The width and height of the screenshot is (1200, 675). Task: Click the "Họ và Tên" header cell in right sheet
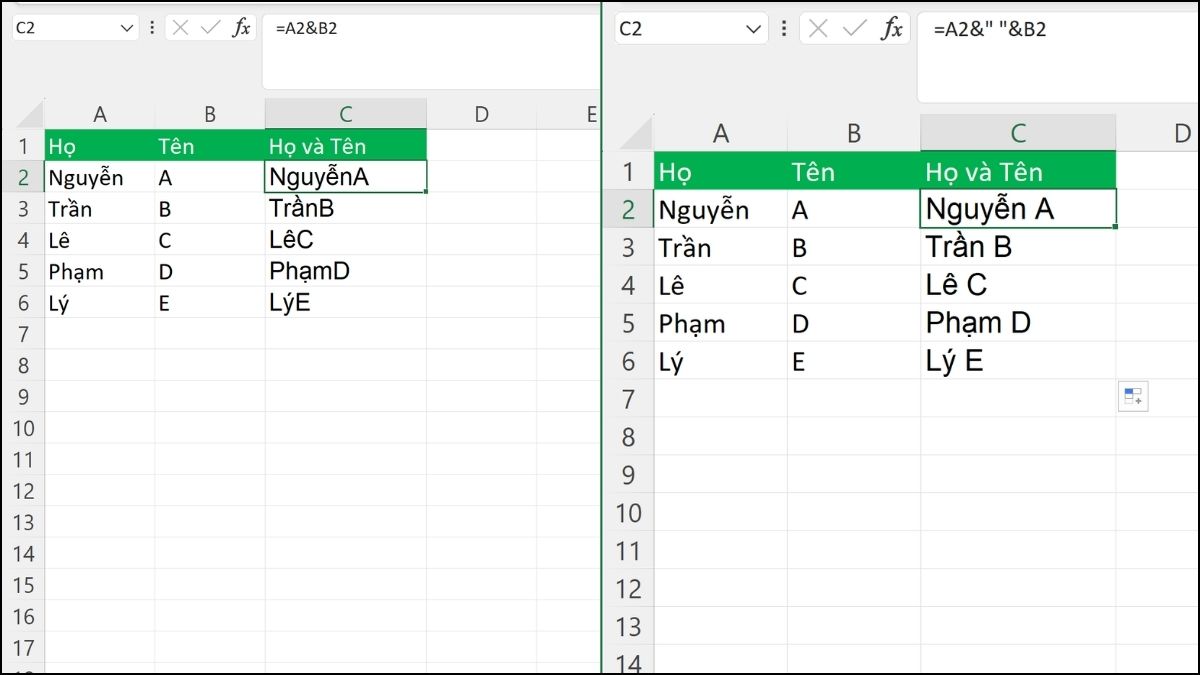click(x=1017, y=172)
